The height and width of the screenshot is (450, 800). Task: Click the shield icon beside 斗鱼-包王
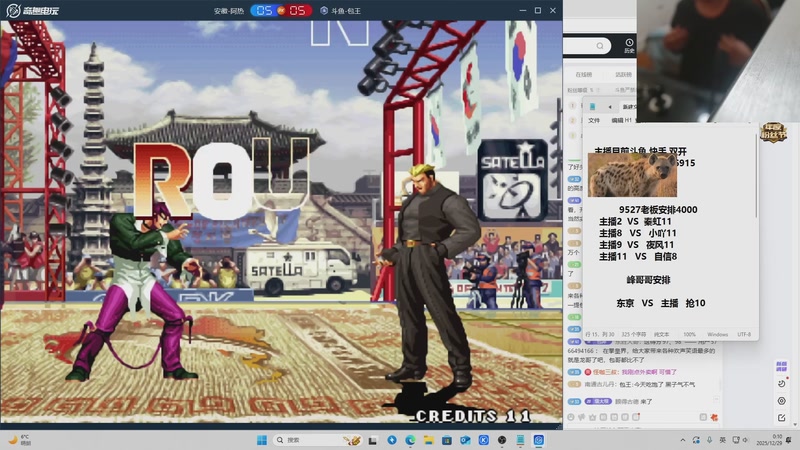(x=323, y=10)
